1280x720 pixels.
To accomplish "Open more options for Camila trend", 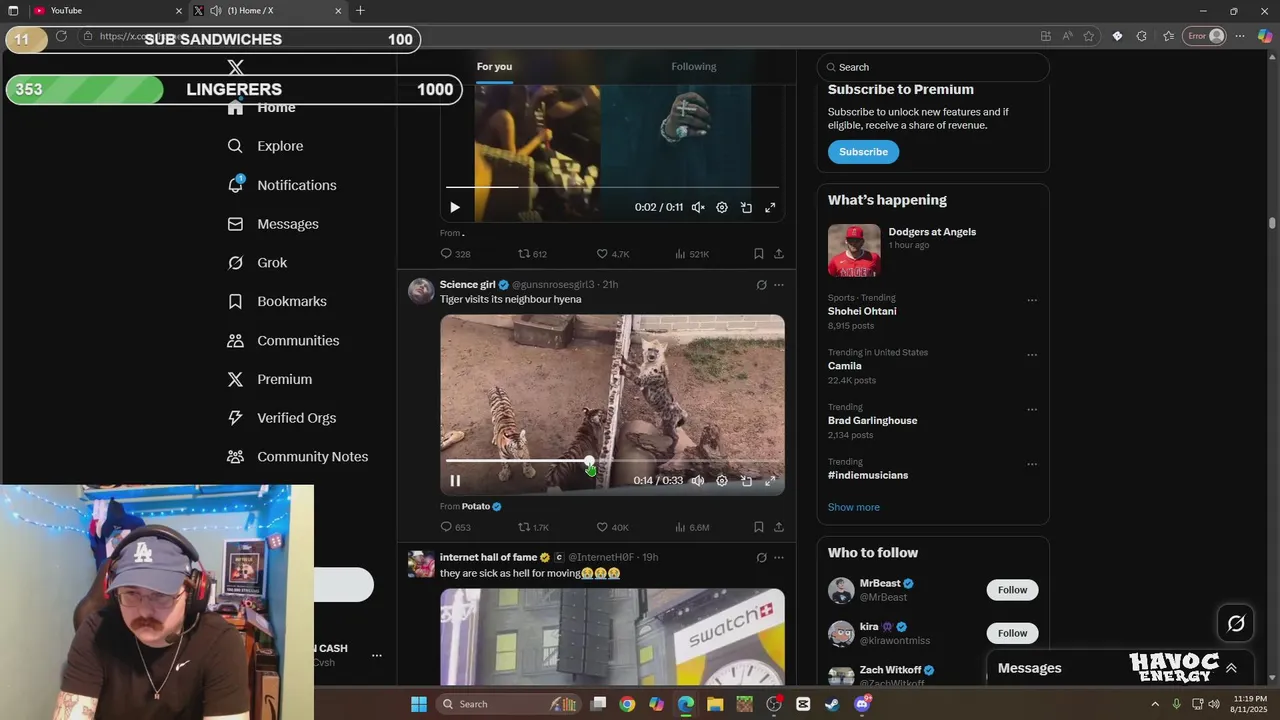I will (x=1032, y=355).
